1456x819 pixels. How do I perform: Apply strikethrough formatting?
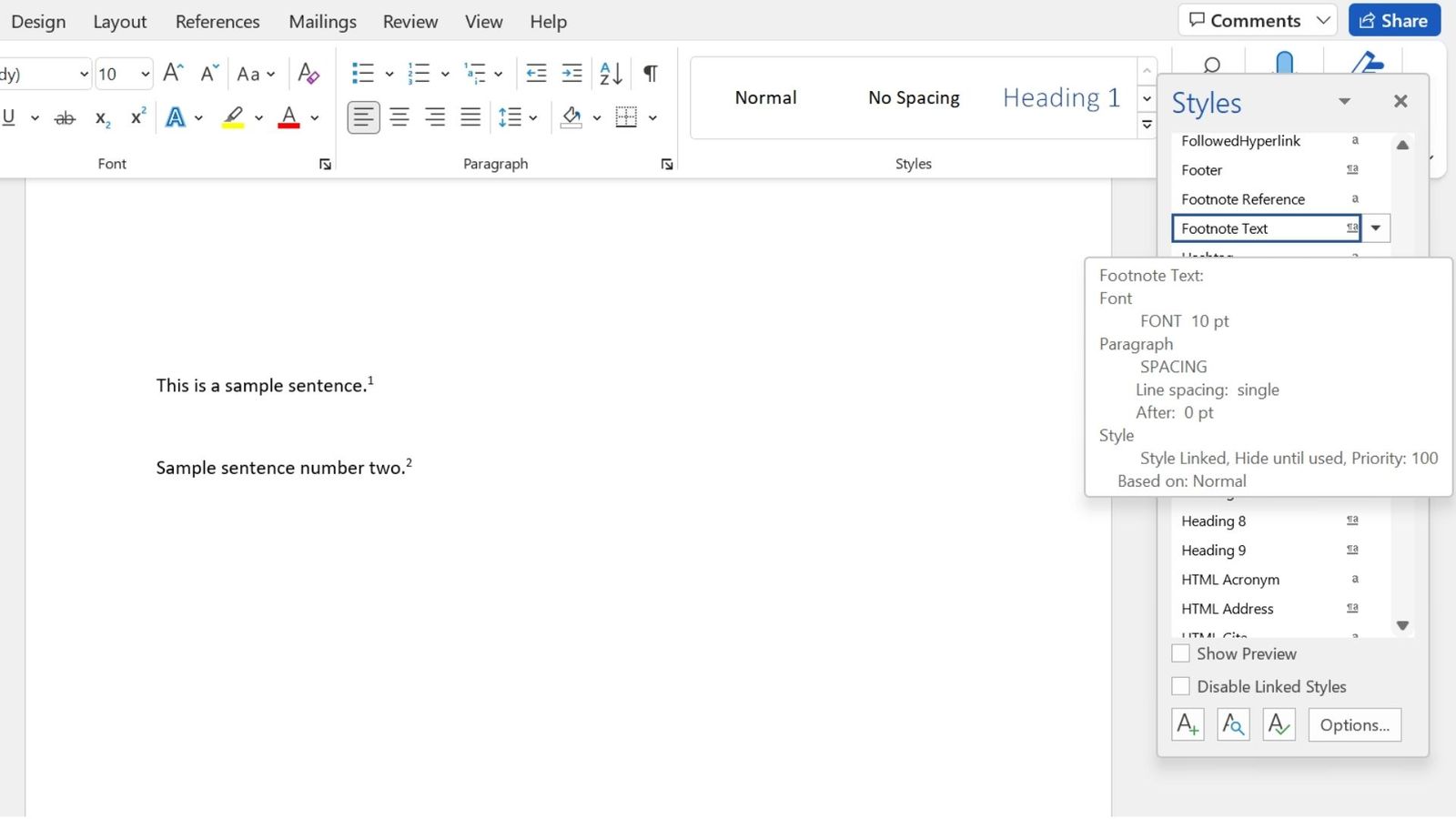[x=65, y=118]
